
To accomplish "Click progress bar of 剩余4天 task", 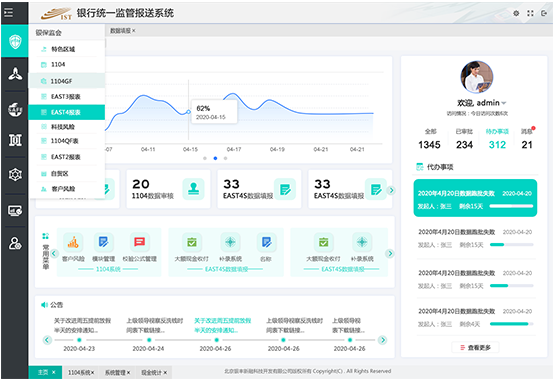I will coord(511,324).
